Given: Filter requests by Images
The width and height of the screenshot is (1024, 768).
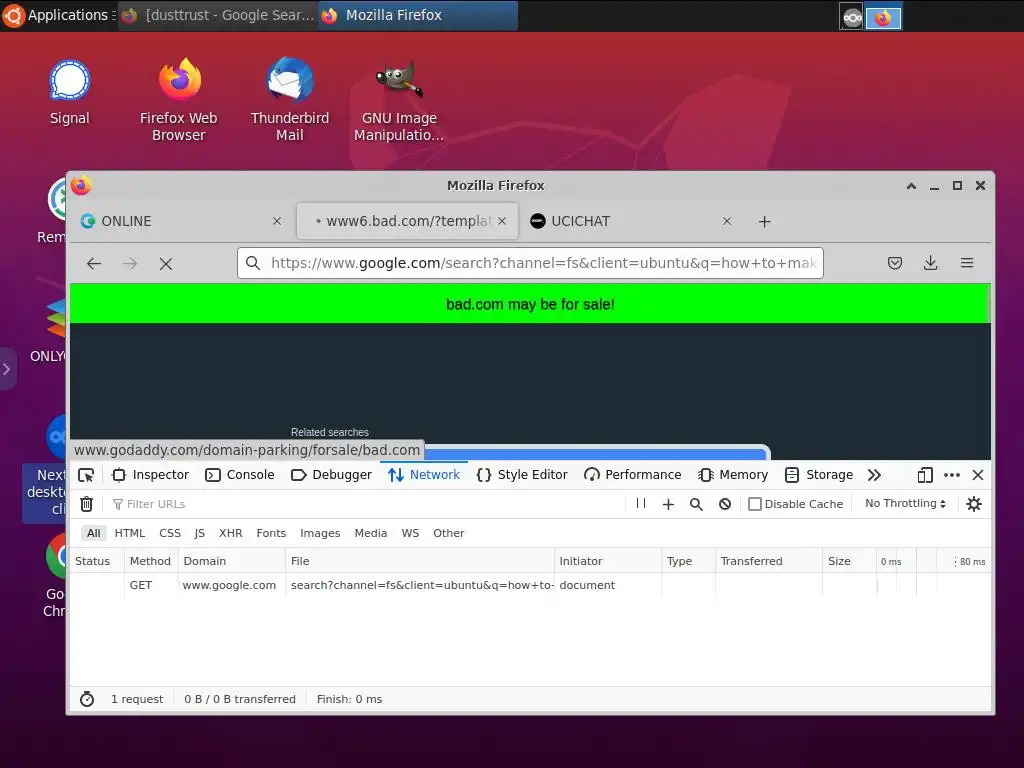Looking at the screenshot, I should pos(320,534).
